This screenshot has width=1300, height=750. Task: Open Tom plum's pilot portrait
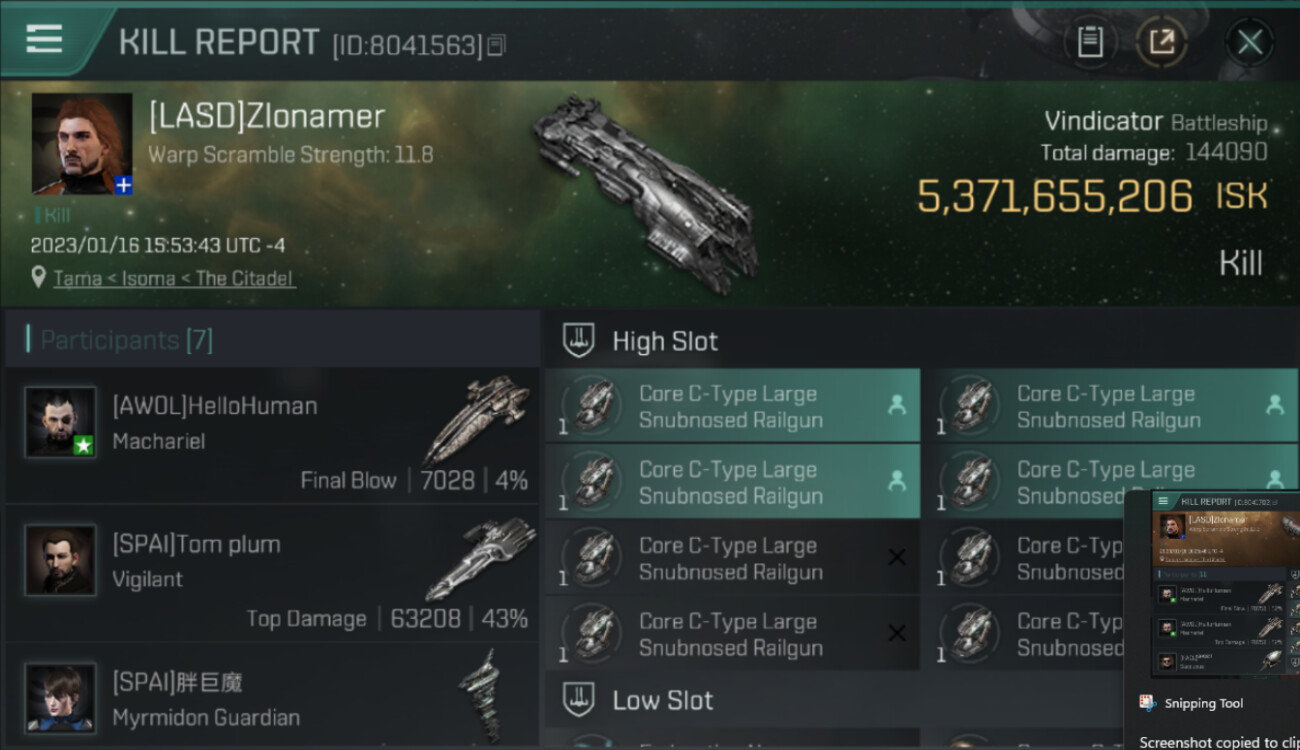click(60, 560)
